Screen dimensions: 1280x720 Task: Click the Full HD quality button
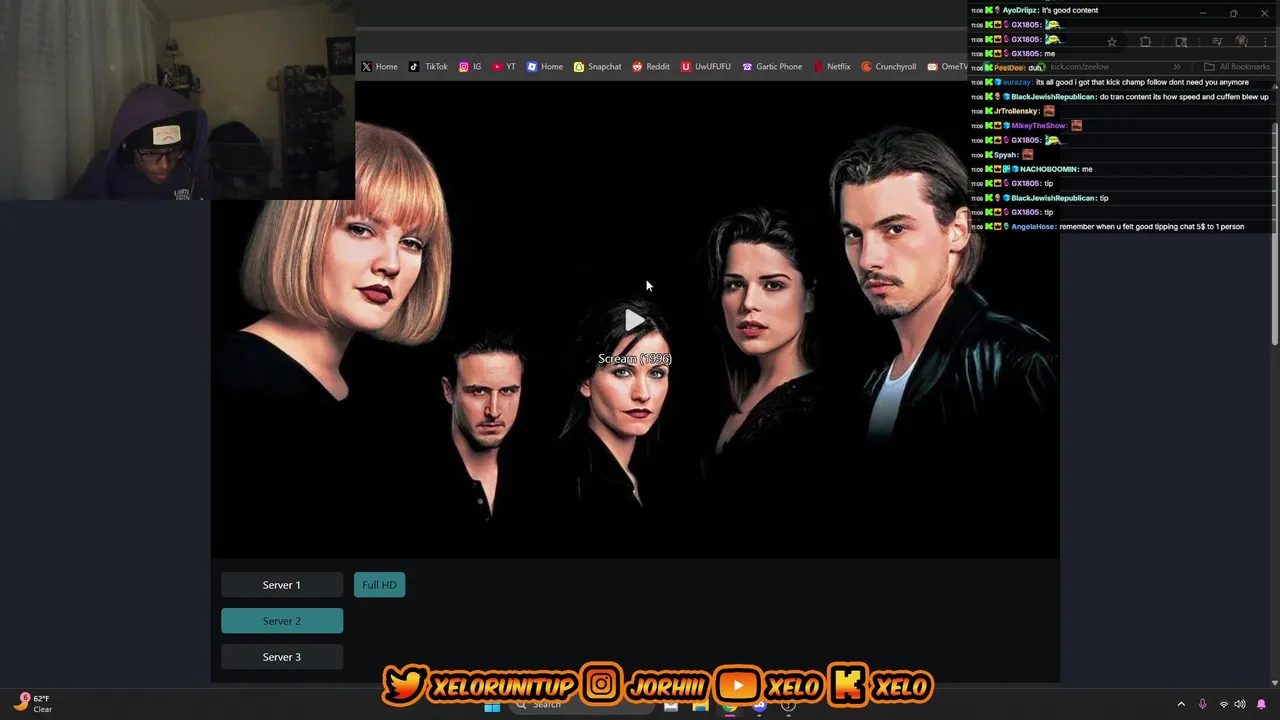(x=379, y=585)
